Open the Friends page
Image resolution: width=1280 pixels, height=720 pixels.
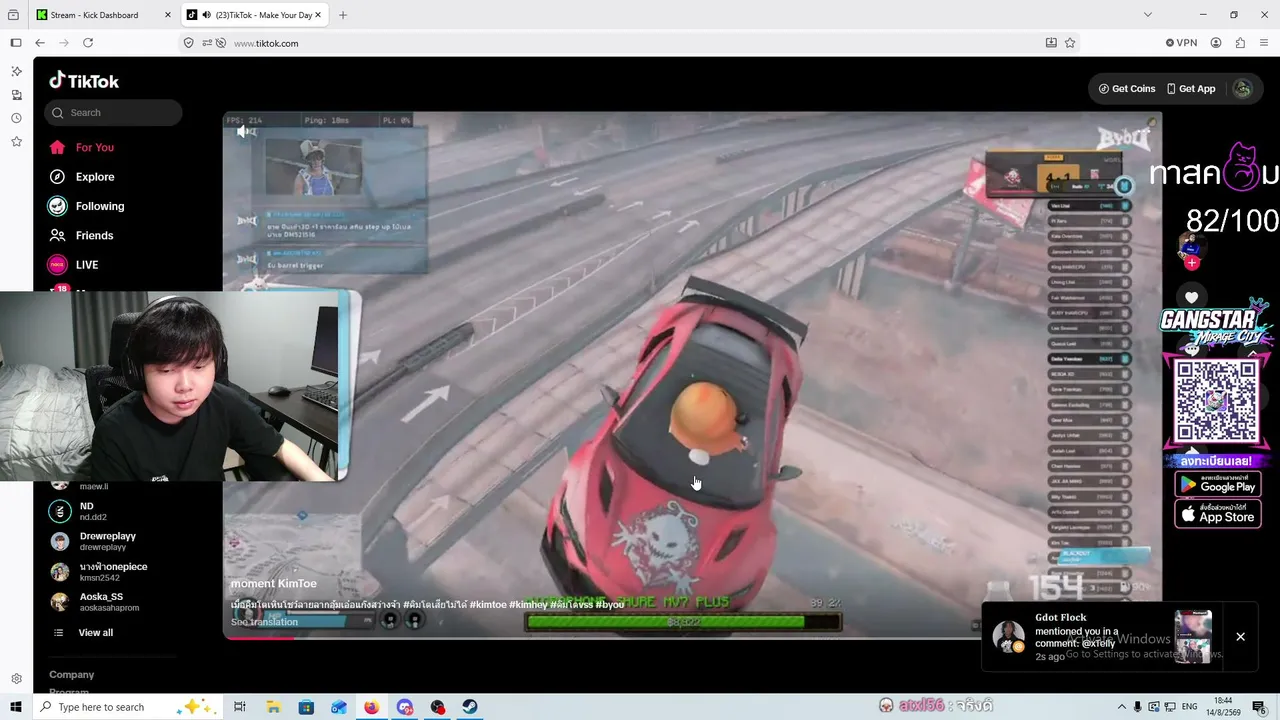coord(94,235)
